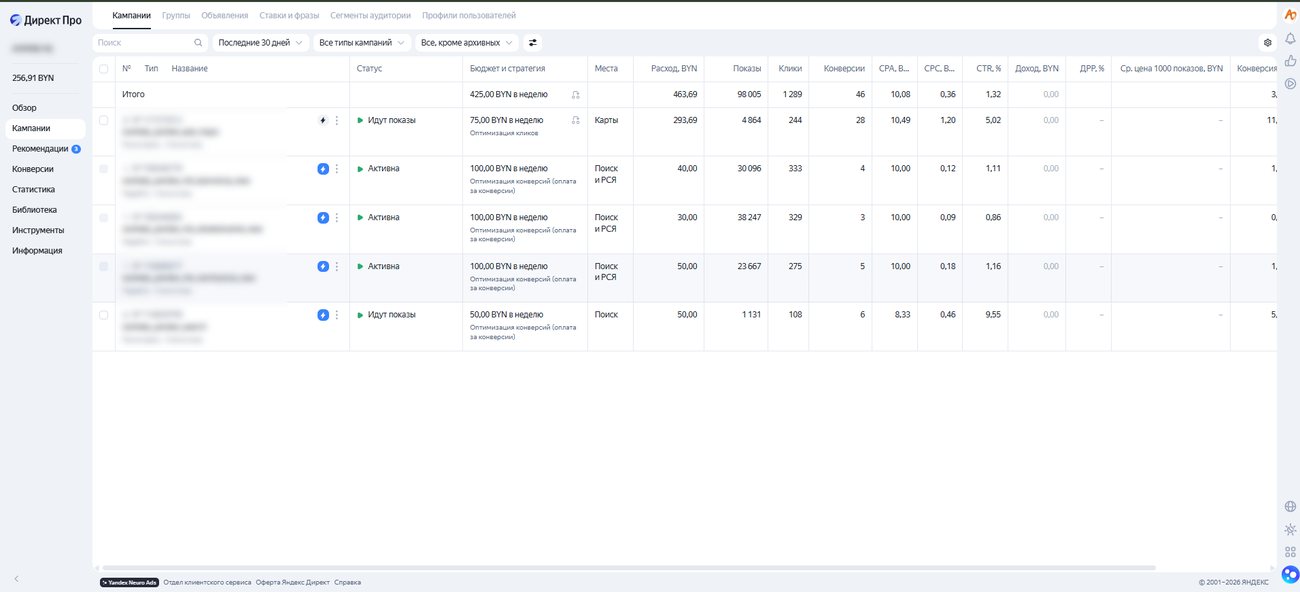The width and height of the screenshot is (1300, 592).
Task: Open the three-dot menu of the Карты campaign
Action: (x=336, y=120)
